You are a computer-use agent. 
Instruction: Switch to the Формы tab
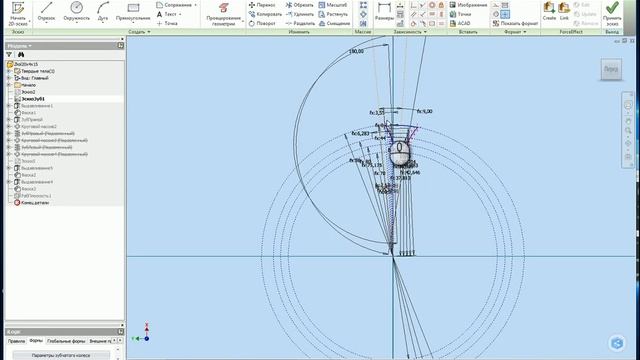coord(36,340)
